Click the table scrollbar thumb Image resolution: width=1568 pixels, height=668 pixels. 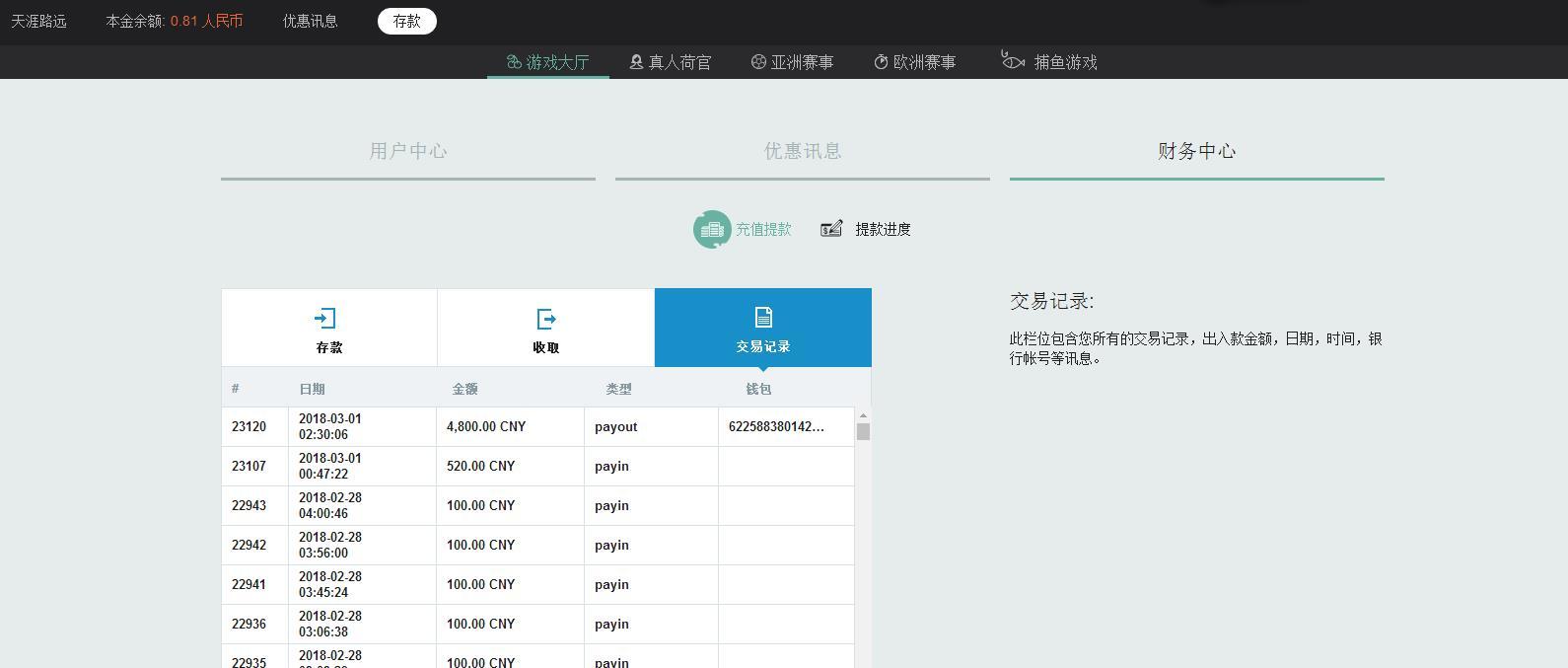coord(864,432)
